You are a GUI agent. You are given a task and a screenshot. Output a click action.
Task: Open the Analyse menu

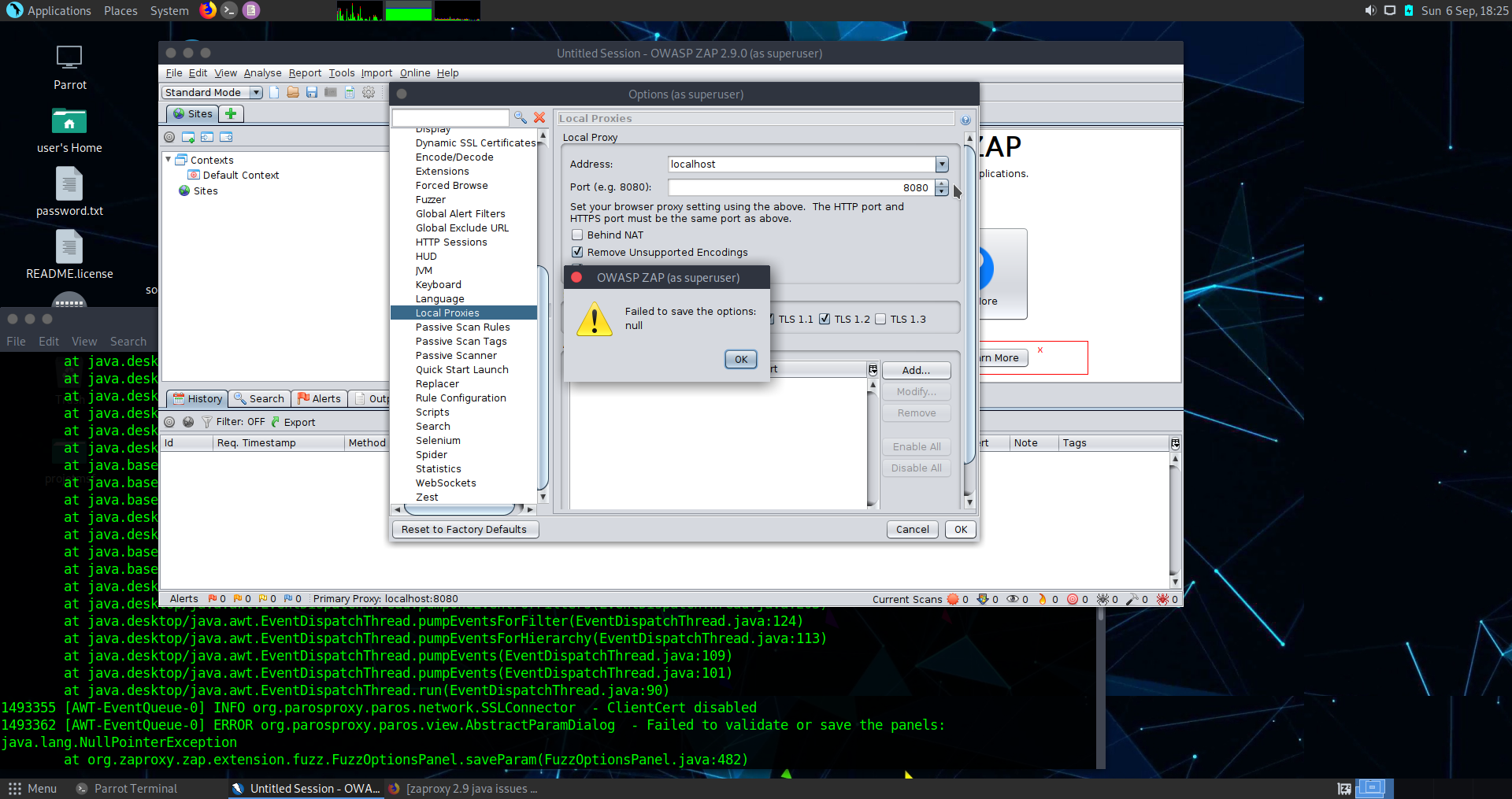click(262, 72)
